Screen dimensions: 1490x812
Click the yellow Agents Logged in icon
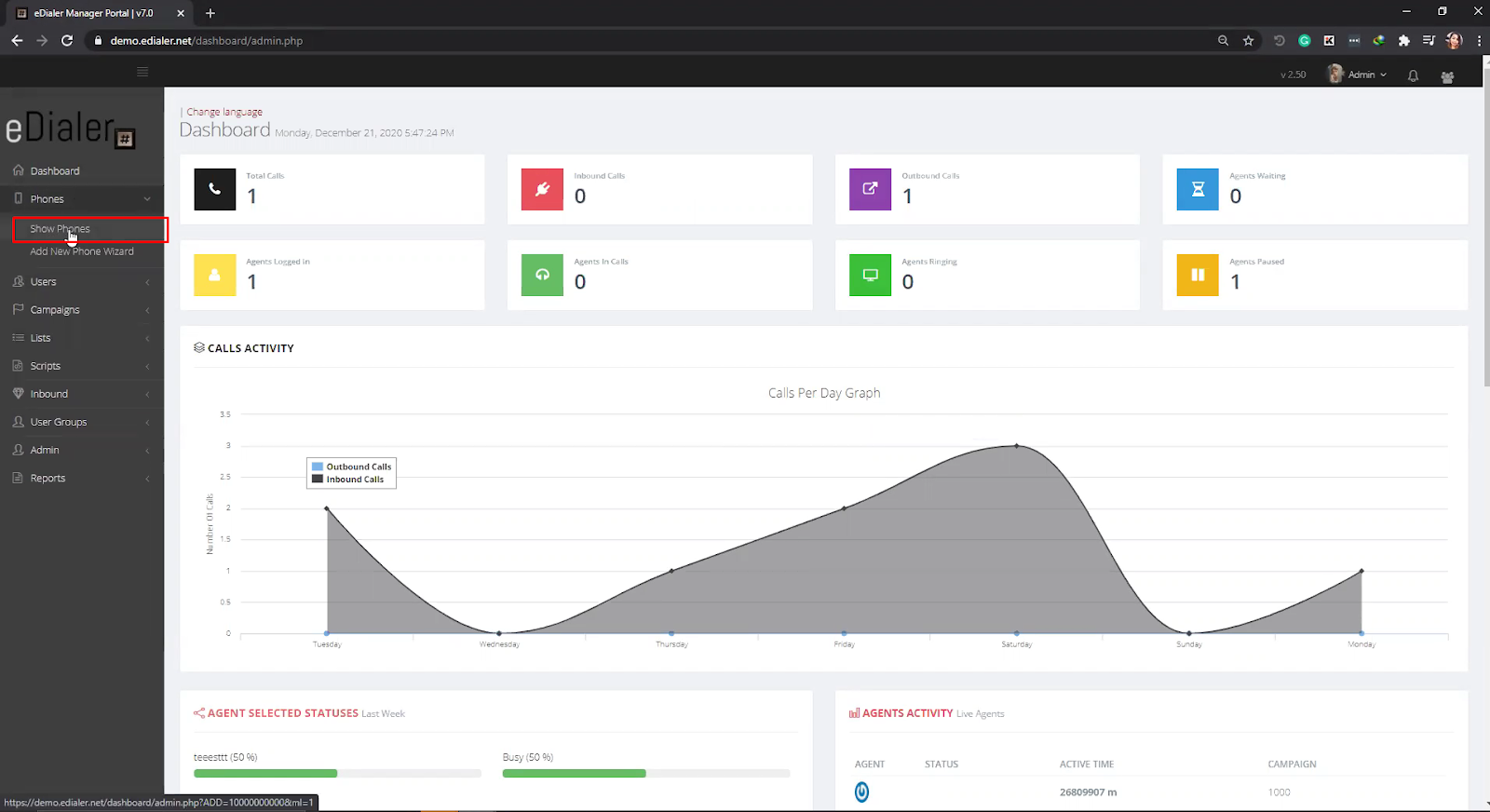(214, 275)
